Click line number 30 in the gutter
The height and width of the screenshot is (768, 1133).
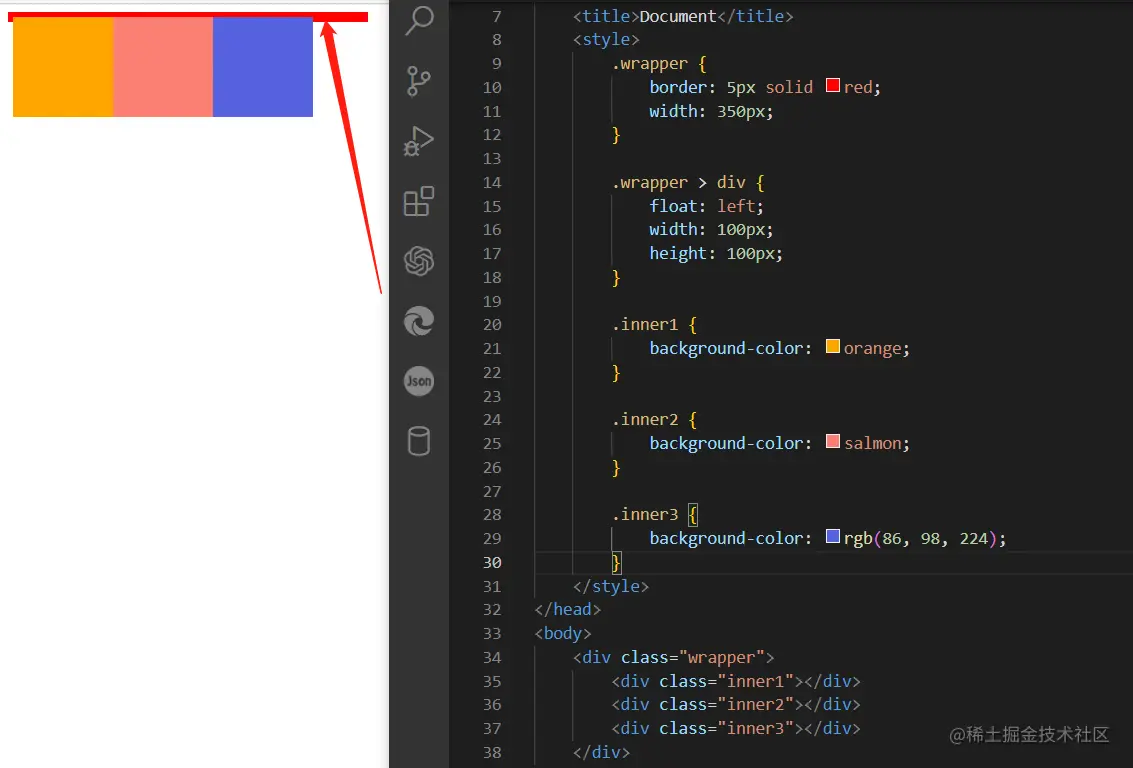(492, 562)
